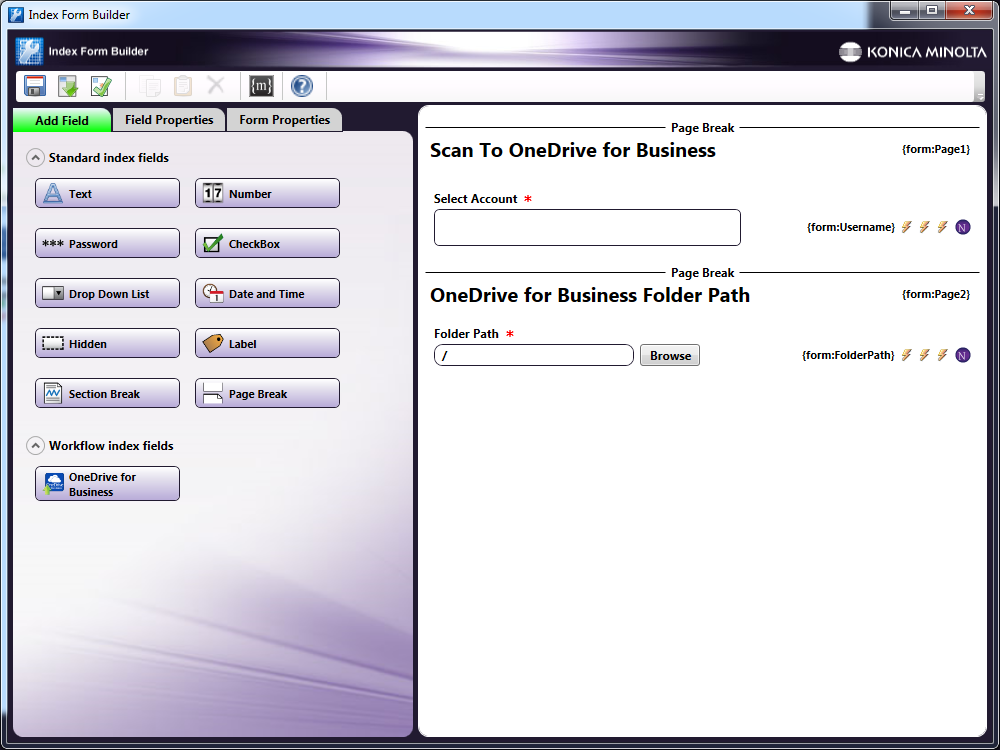Viewport: 1000px width, 750px height.
Task: Click the green arrow import icon in toolbar
Action: click(x=68, y=85)
